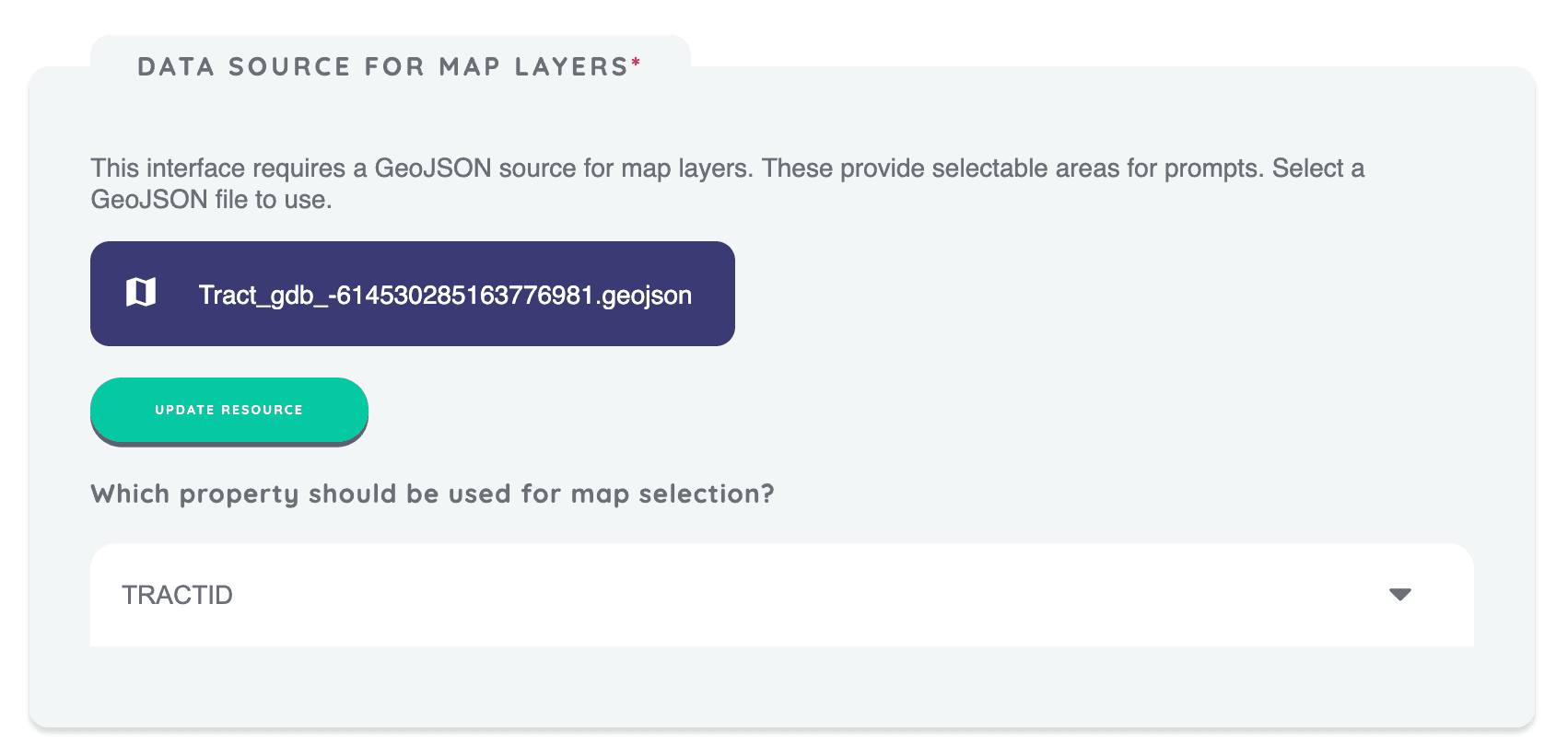
Task: Open the Tract_gdb geojson file resource
Action: [412, 294]
